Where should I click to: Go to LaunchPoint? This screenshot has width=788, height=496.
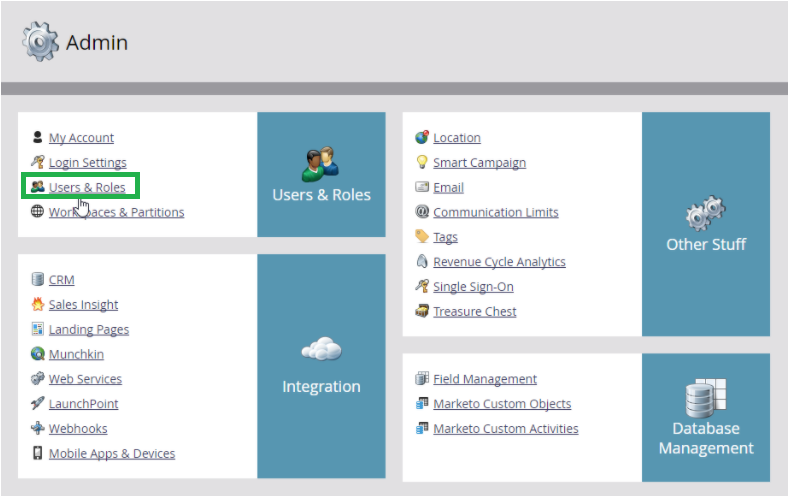83,404
